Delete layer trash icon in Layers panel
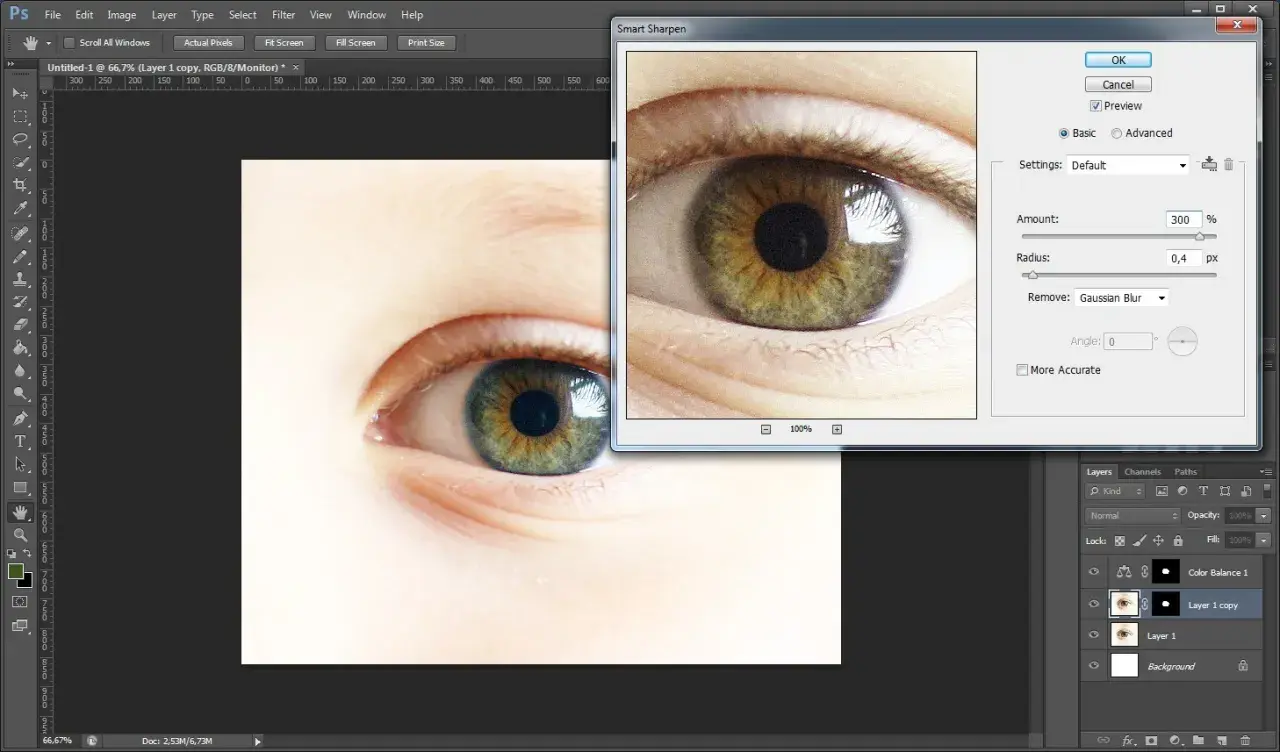The width and height of the screenshot is (1280, 752). [1245, 741]
